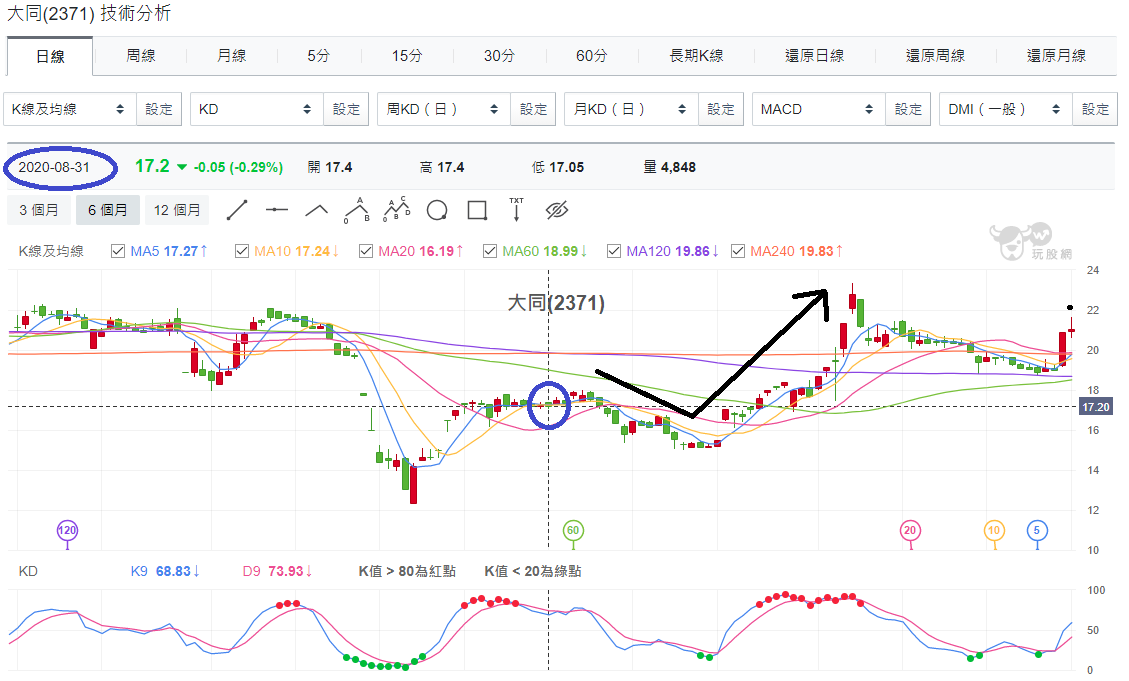
Task: Select the ABCD wave pattern tool
Action: pyautogui.click(x=397, y=209)
